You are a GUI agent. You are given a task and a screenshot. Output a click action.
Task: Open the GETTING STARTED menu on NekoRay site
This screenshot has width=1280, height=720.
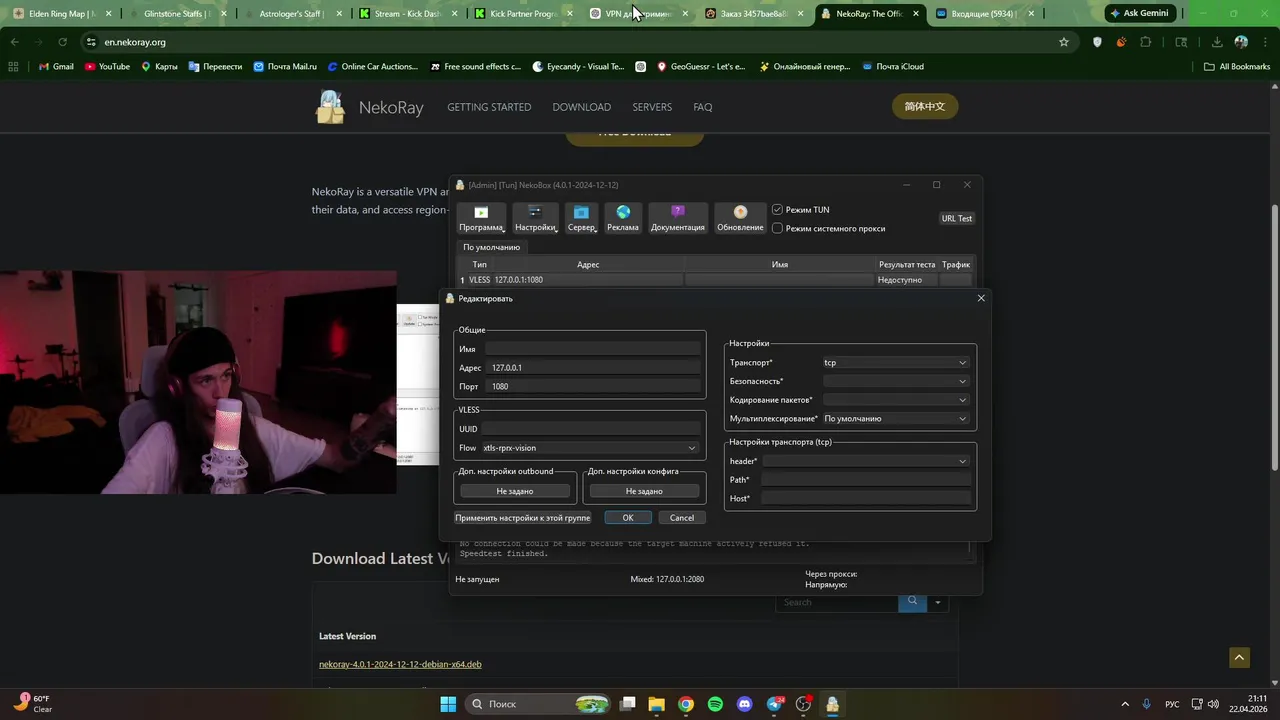point(489,107)
